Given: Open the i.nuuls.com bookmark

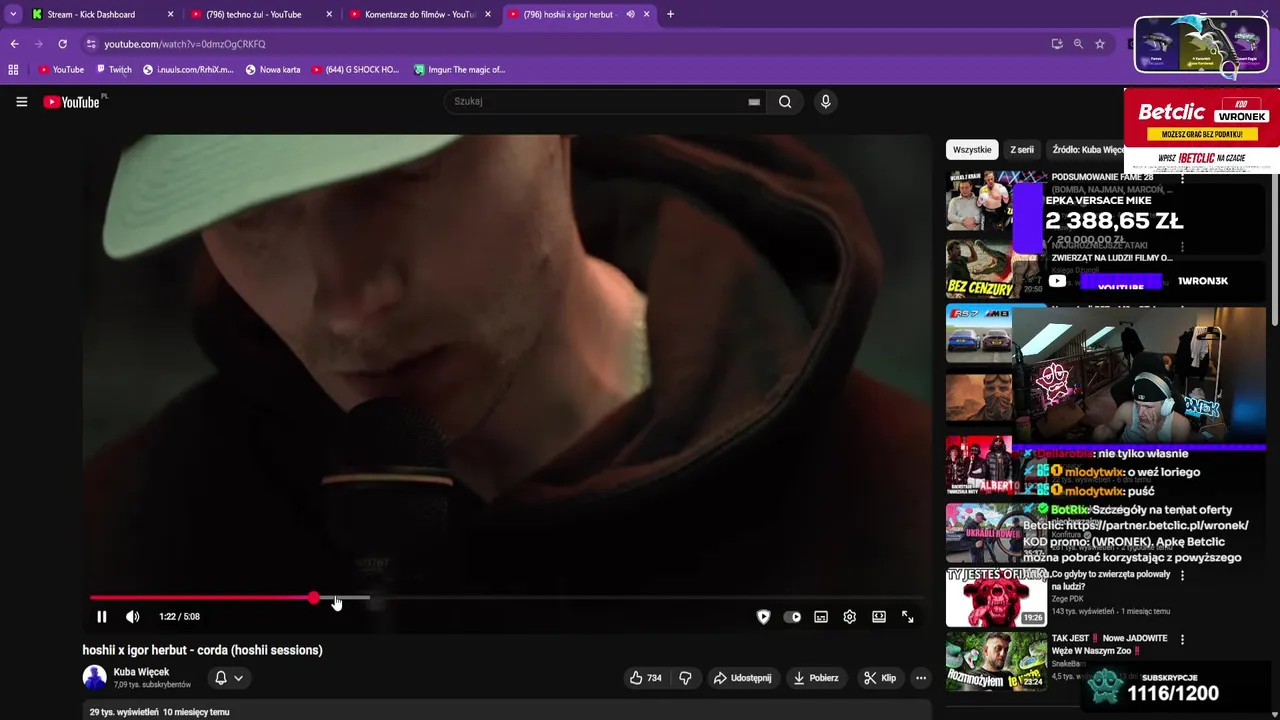Looking at the screenshot, I should pyautogui.click(x=188, y=70).
